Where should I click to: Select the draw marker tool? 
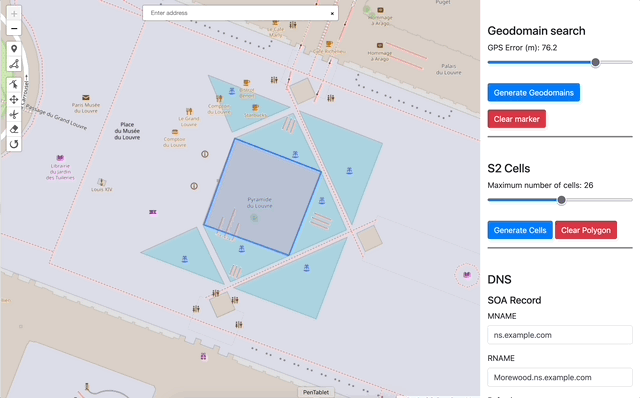coord(14,49)
